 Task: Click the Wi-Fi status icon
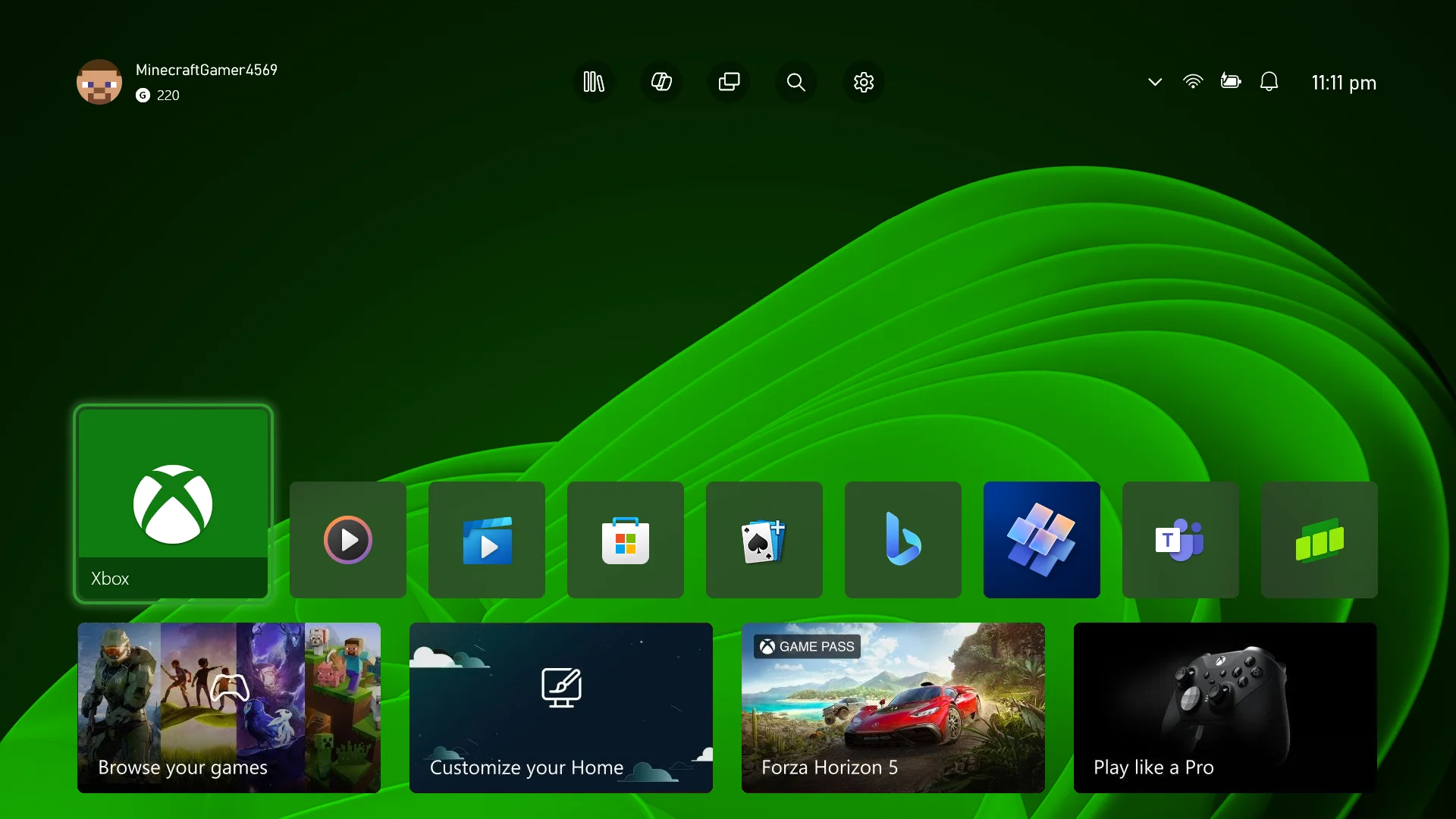(1193, 82)
